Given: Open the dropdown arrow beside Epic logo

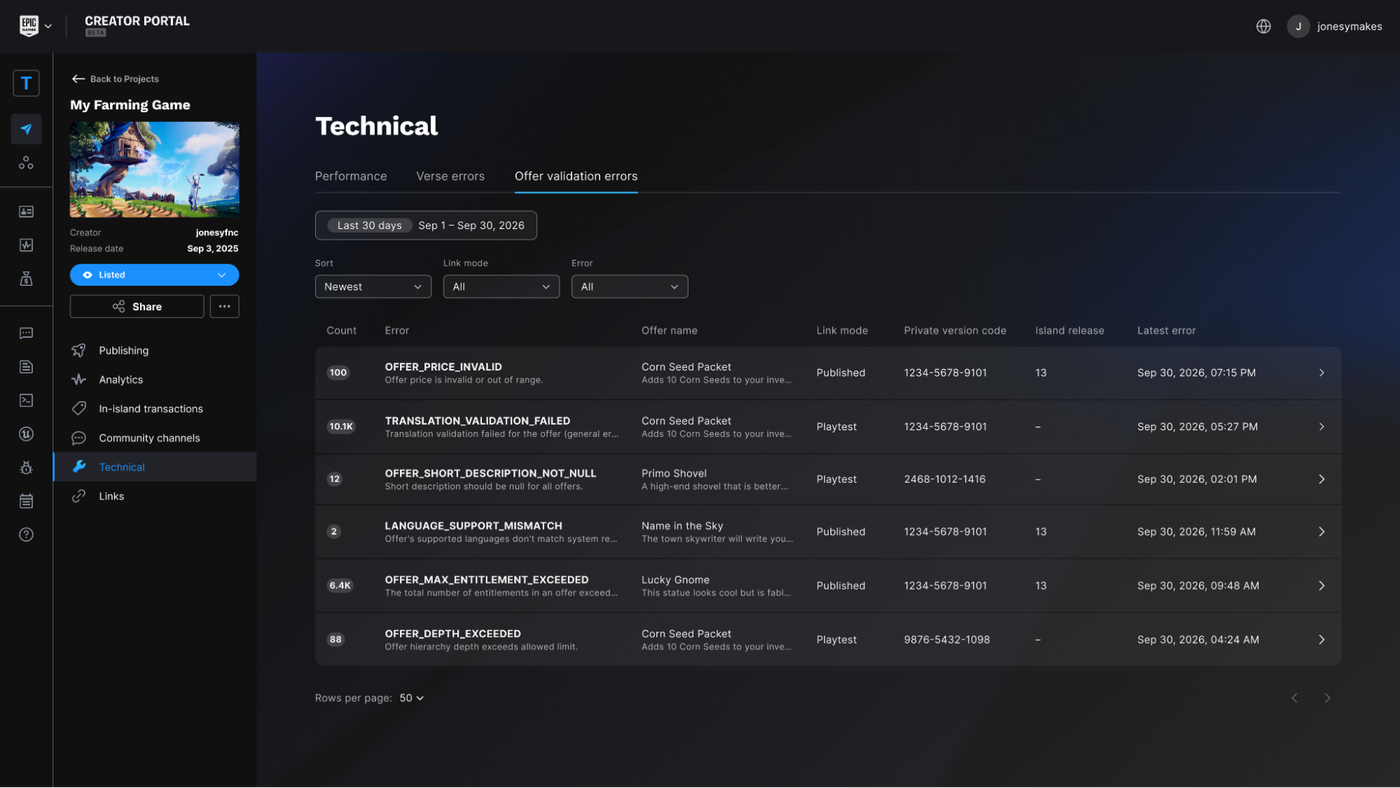Looking at the screenshot, I should click(48, 27).
